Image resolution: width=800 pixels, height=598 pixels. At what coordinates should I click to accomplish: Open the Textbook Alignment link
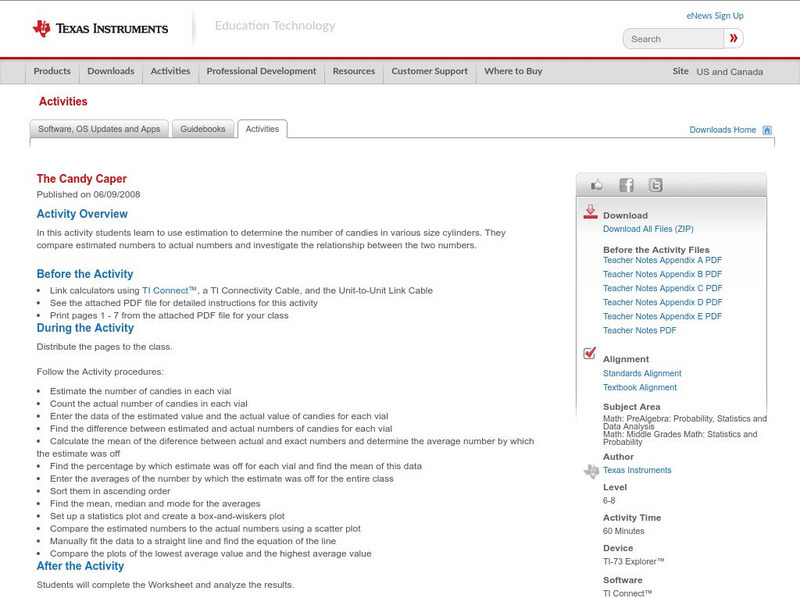640,388
